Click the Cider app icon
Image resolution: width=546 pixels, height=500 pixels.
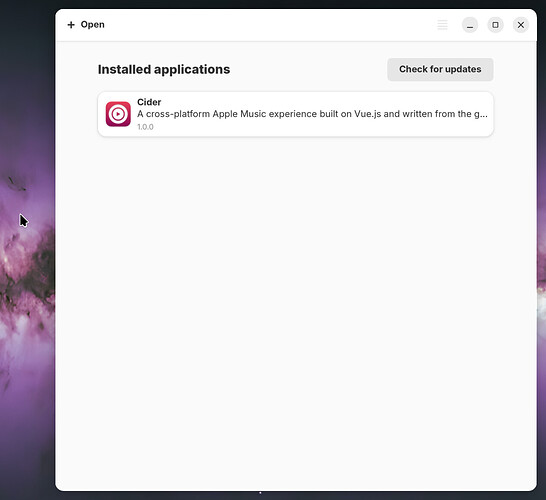pos(118,114)
